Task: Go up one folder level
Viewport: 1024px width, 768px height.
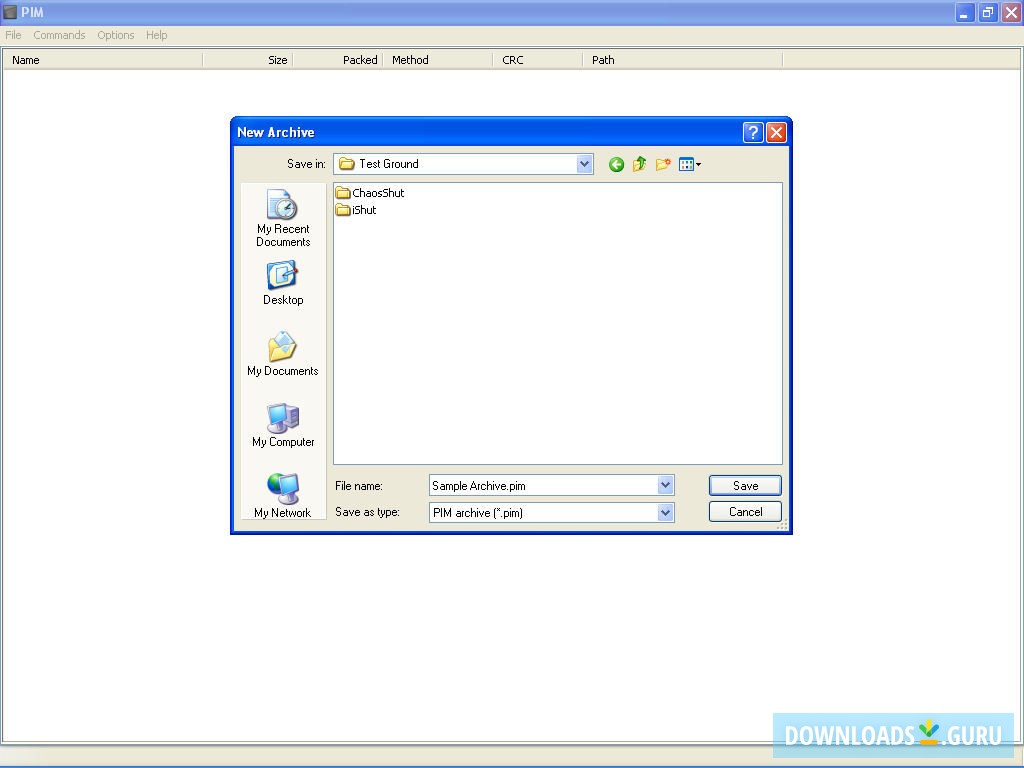Action: point(639,165)
